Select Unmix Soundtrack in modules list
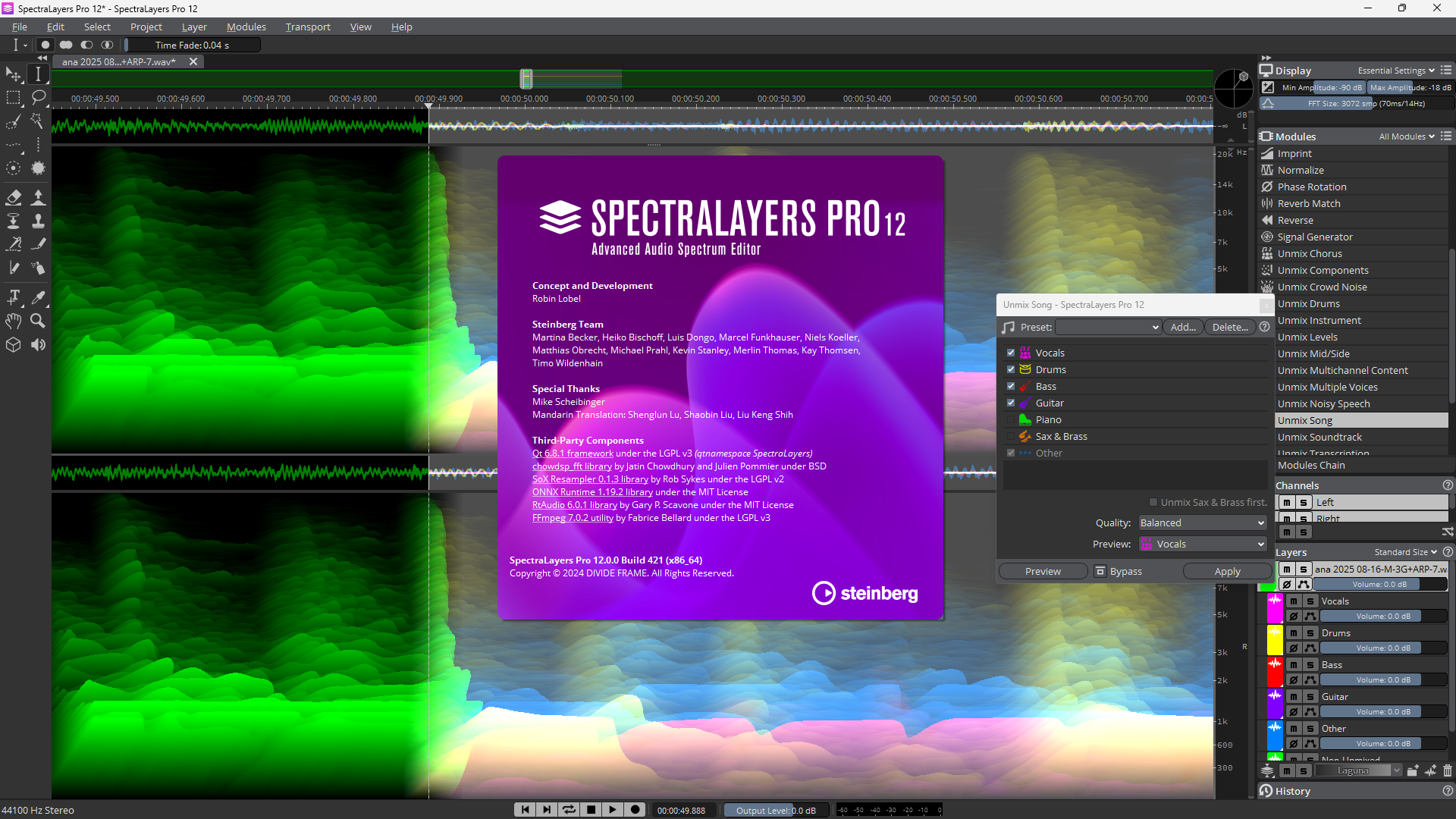Viewport: 1456px width, 819px height. tap(1319, 438)
